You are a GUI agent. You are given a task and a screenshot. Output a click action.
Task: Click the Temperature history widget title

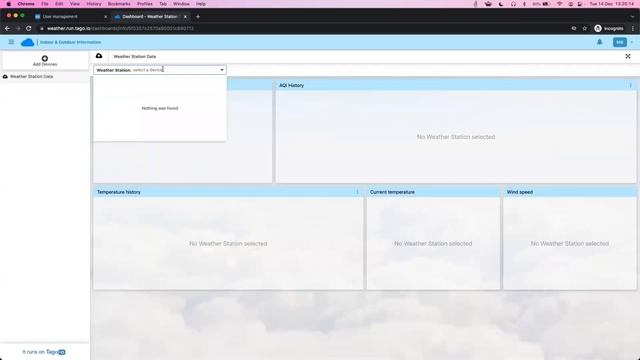(118, 192)
